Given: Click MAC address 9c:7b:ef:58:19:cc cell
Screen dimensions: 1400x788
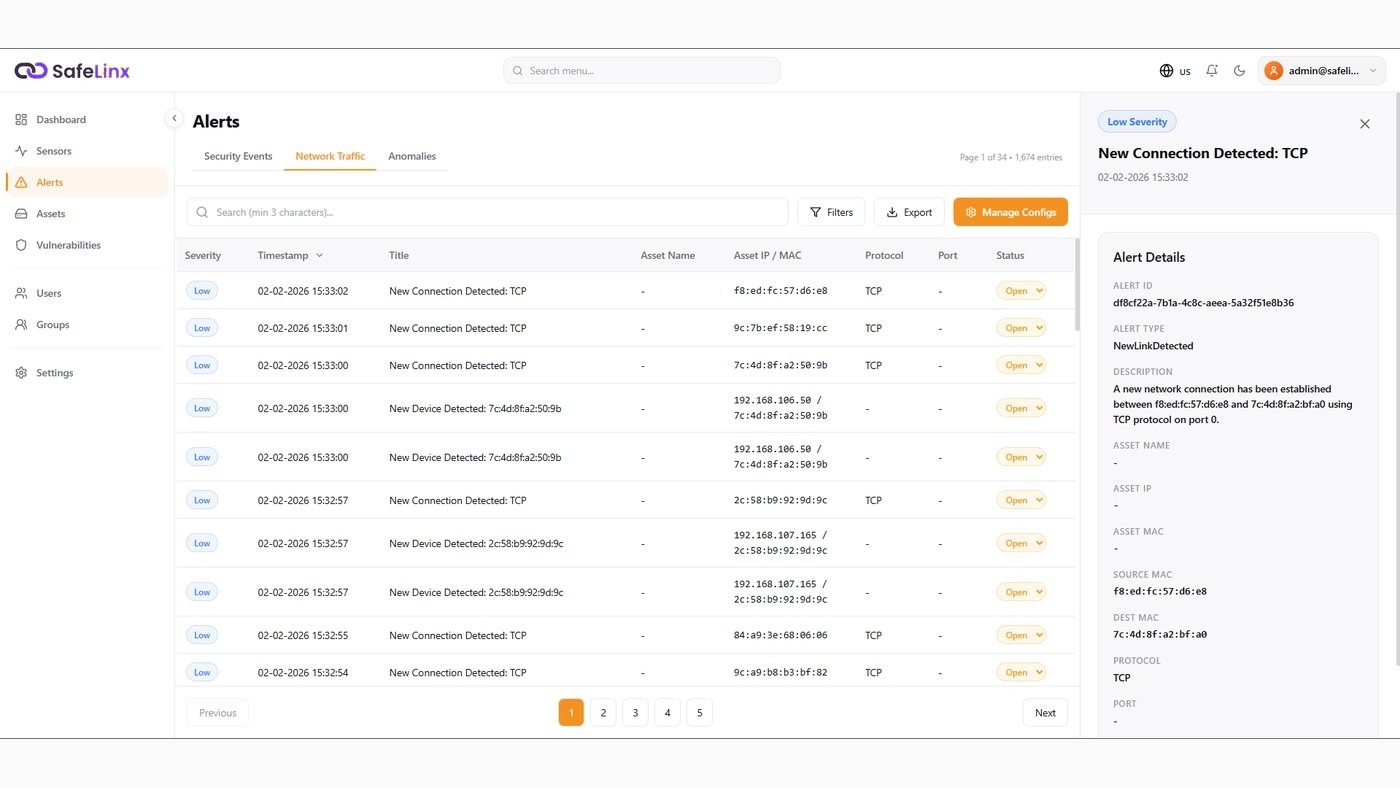Looking at the screenshot, I should 780,328.
